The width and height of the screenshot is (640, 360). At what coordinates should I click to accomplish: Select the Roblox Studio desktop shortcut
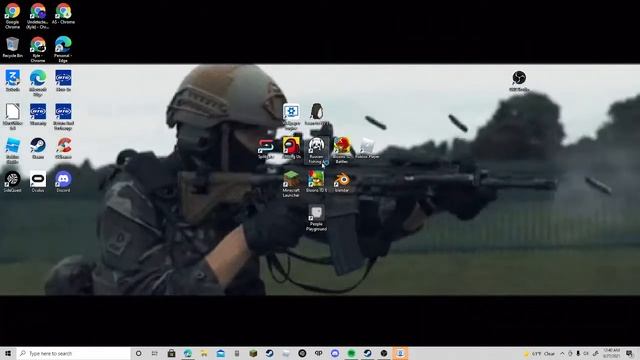pos(12,151)
